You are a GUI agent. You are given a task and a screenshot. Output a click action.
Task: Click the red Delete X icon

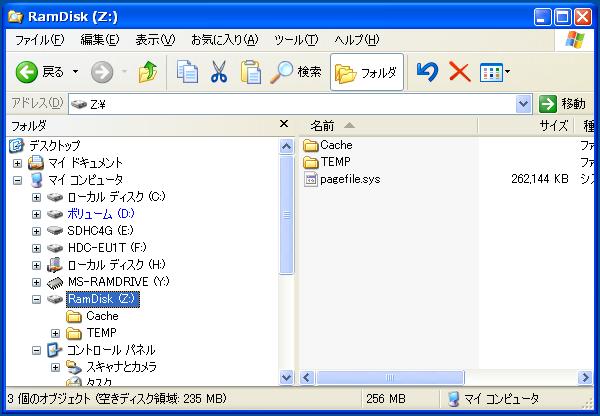tap(459, 72)
